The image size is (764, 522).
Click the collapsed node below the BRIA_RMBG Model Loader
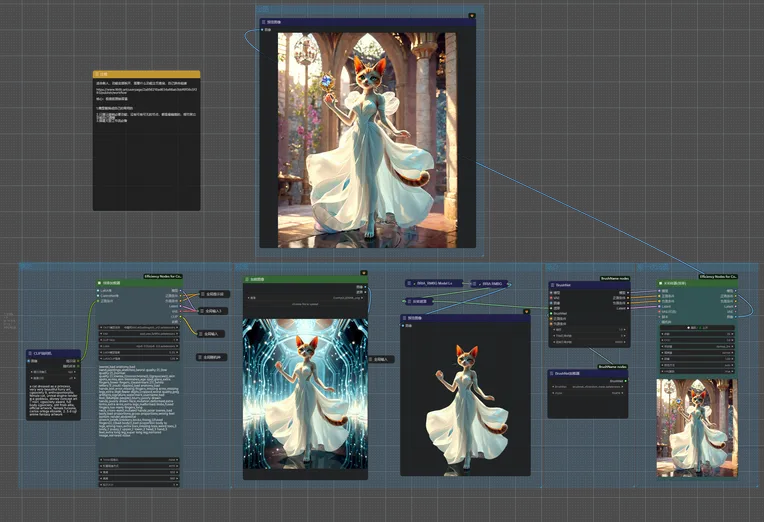(x=419, y=302)
